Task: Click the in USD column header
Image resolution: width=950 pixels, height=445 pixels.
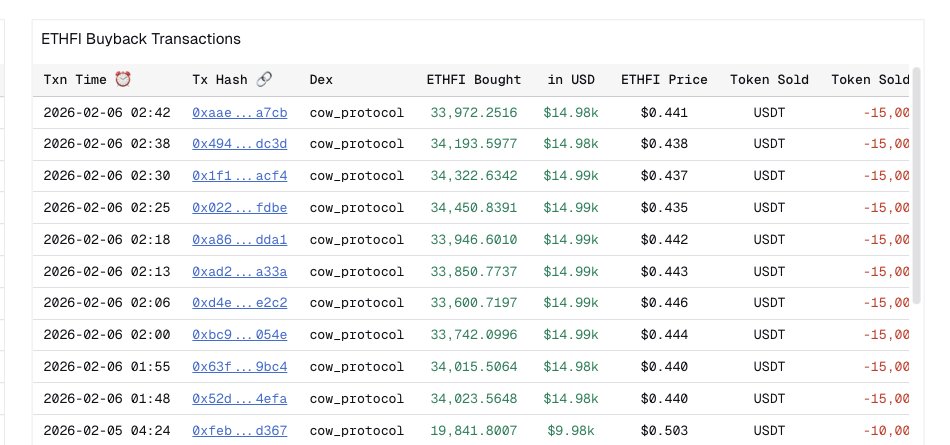Action: click(x=571, y=79)
